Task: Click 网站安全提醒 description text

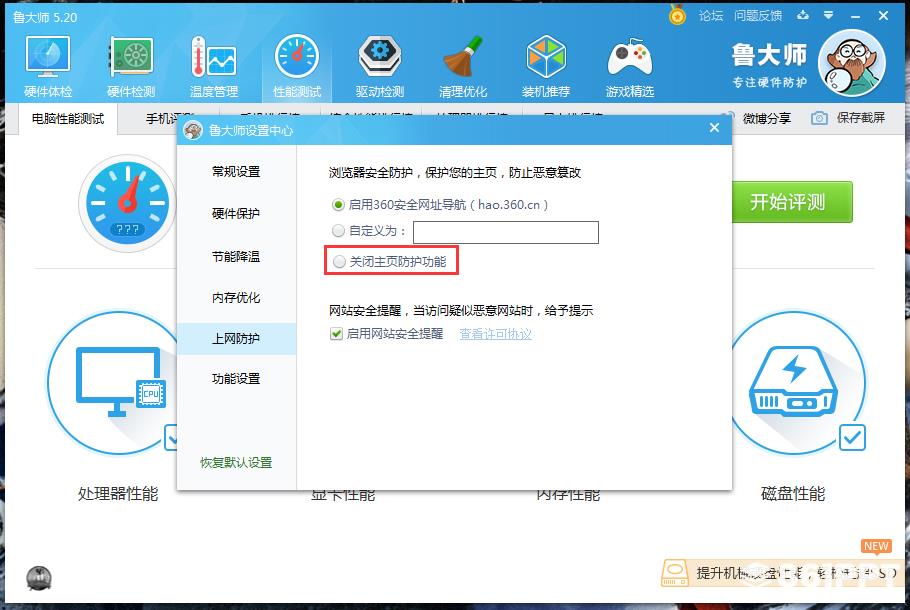Action: tap(461, 311)
